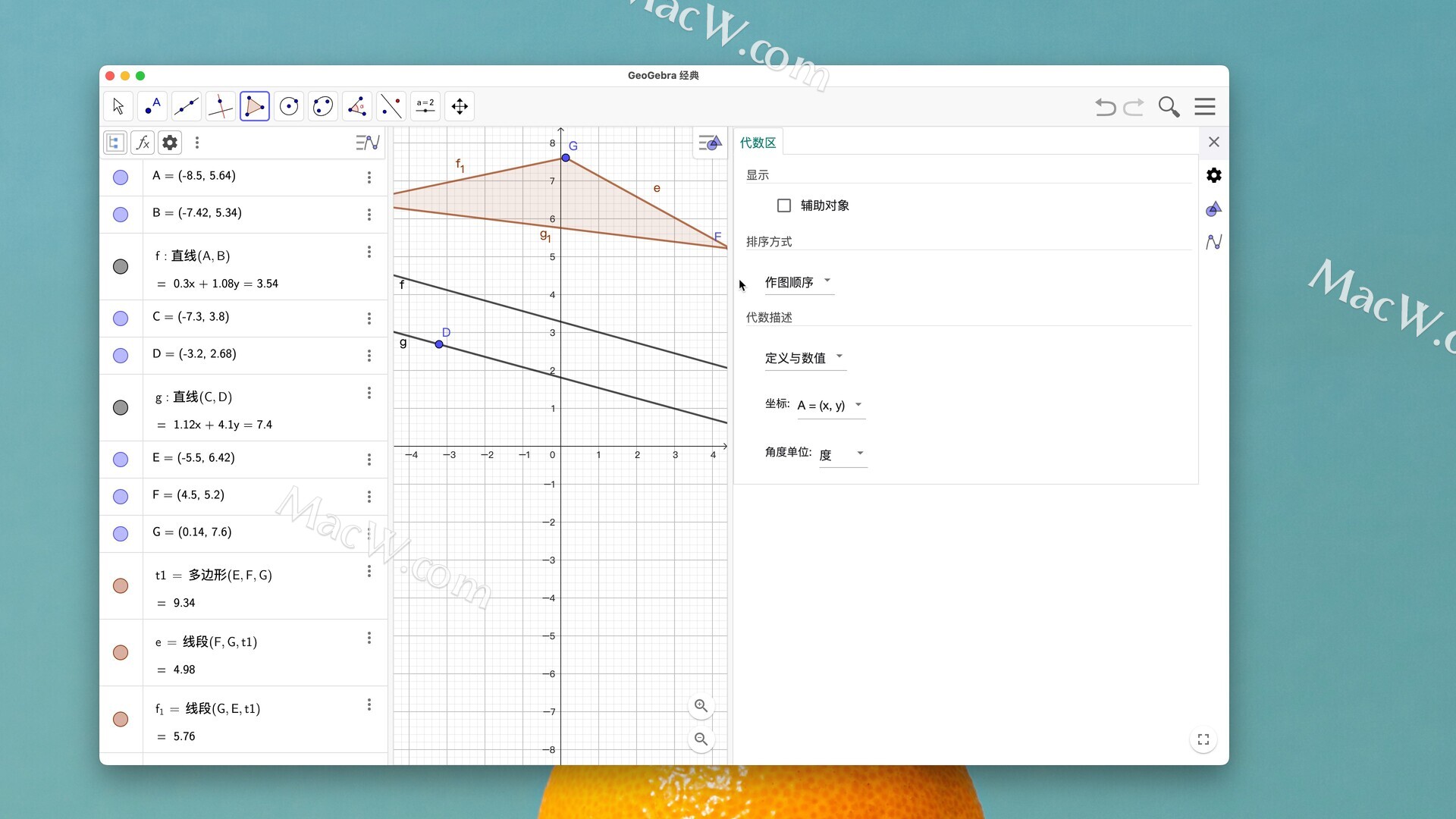The width and height of the screenshot is (1456, 819).
Task: Open the 作图顺序 sort dropdown
Action: [x=799, y=282]
